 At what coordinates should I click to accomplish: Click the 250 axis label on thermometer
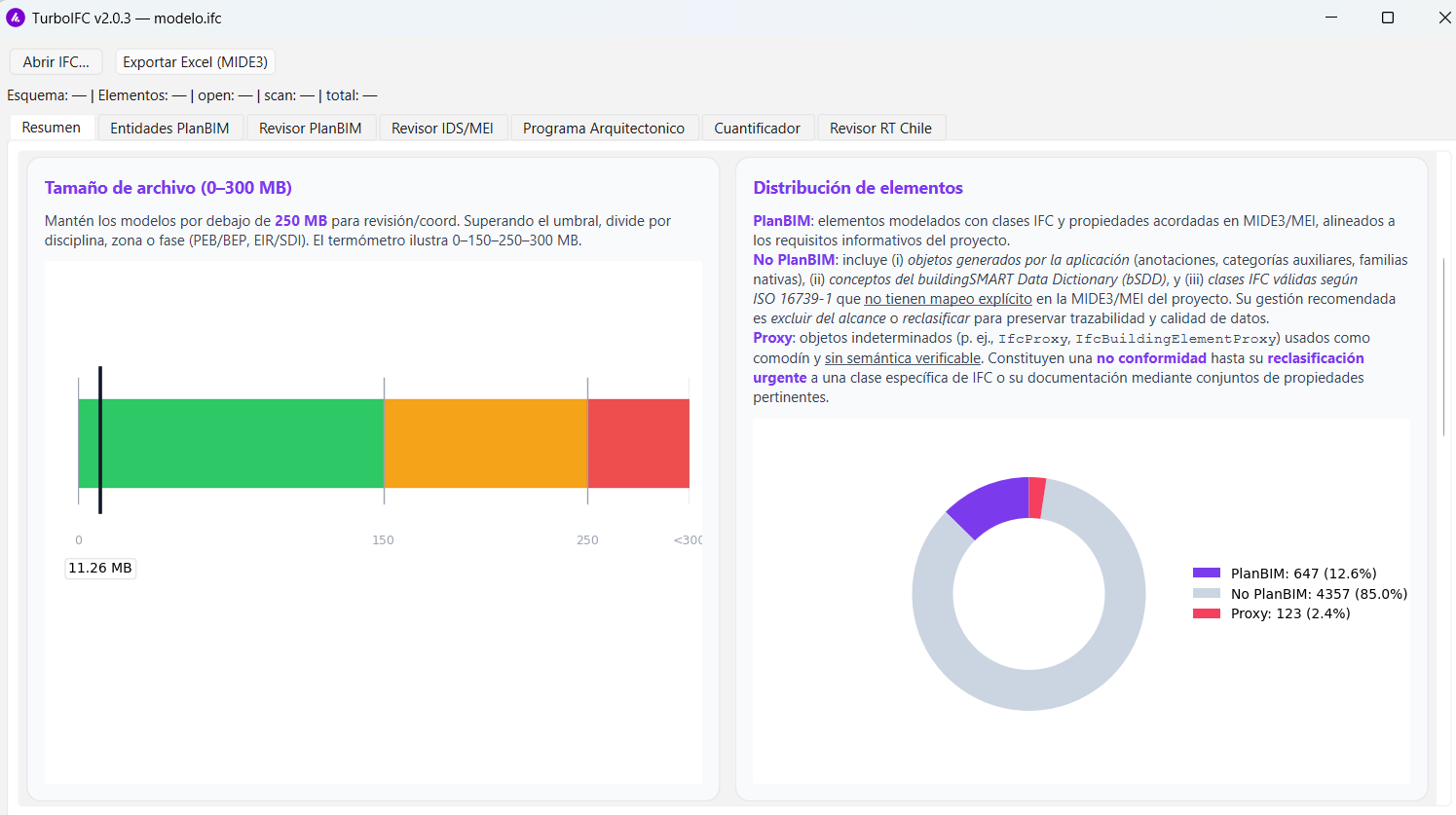(x=587, y=539)
